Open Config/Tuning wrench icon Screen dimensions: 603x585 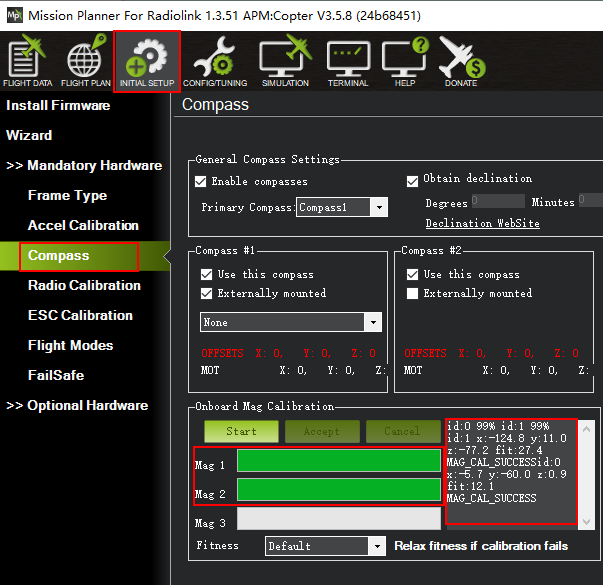(x=215, y=62)
